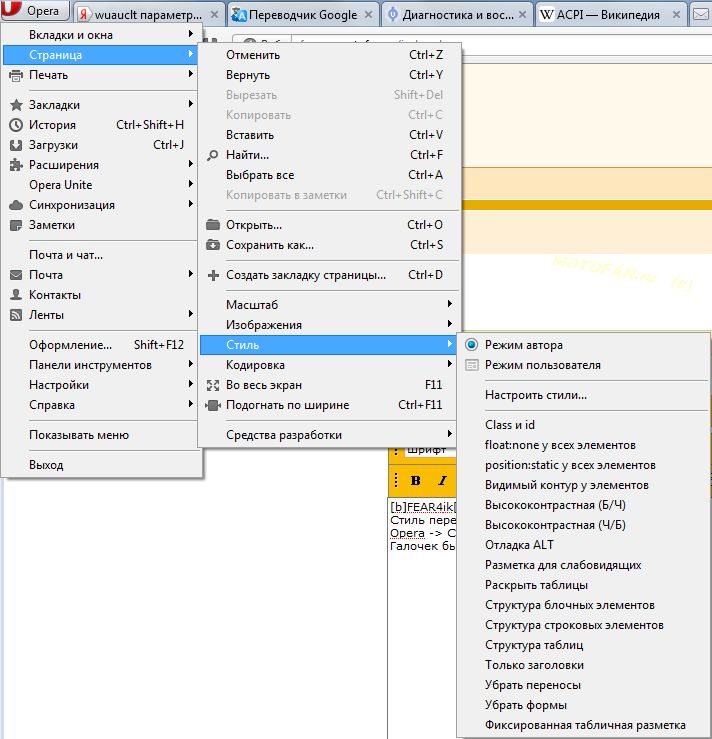
Task: Toggle Раскрыть таблицы style
Action: 583,585
